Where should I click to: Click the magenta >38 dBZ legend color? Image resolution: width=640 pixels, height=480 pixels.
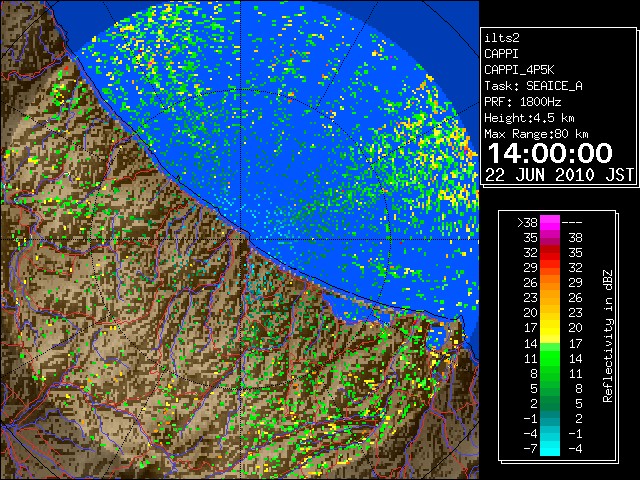click(x=550, y=222)
